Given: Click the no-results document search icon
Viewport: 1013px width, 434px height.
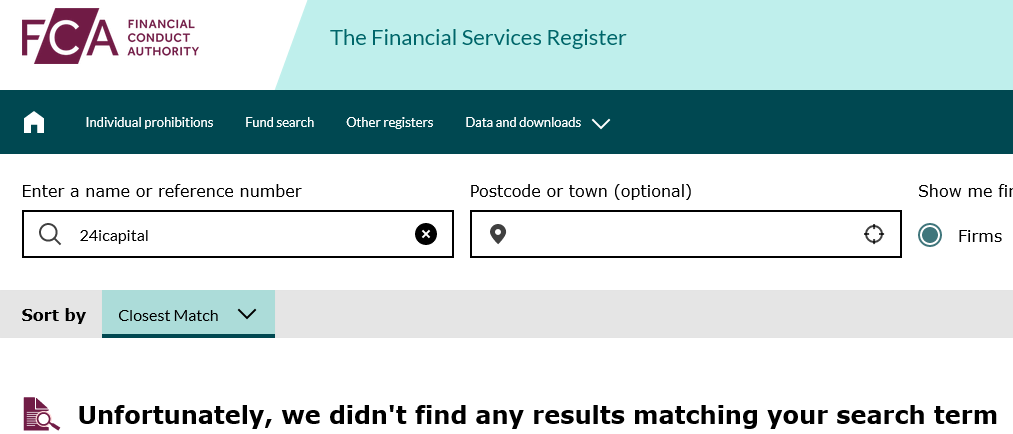Looking at the screenshot, I should pyautogui.click(x=42, y=413).
